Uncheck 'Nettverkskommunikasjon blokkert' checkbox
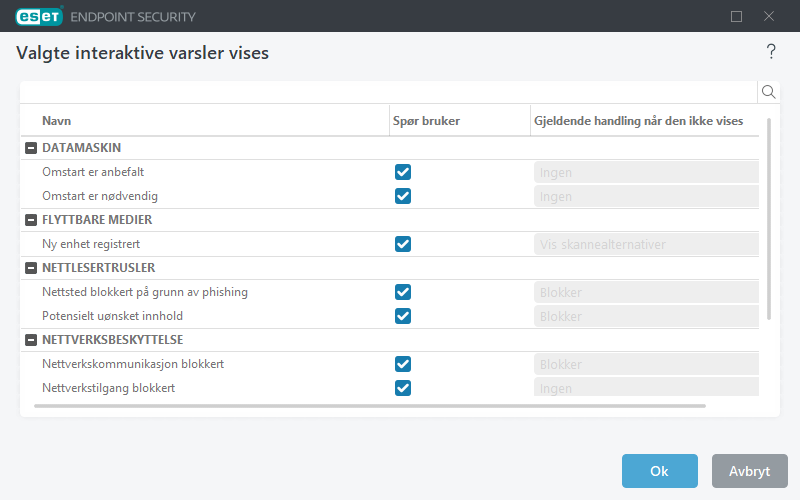Viewport: 800px width, 500px height. [403, 364]
